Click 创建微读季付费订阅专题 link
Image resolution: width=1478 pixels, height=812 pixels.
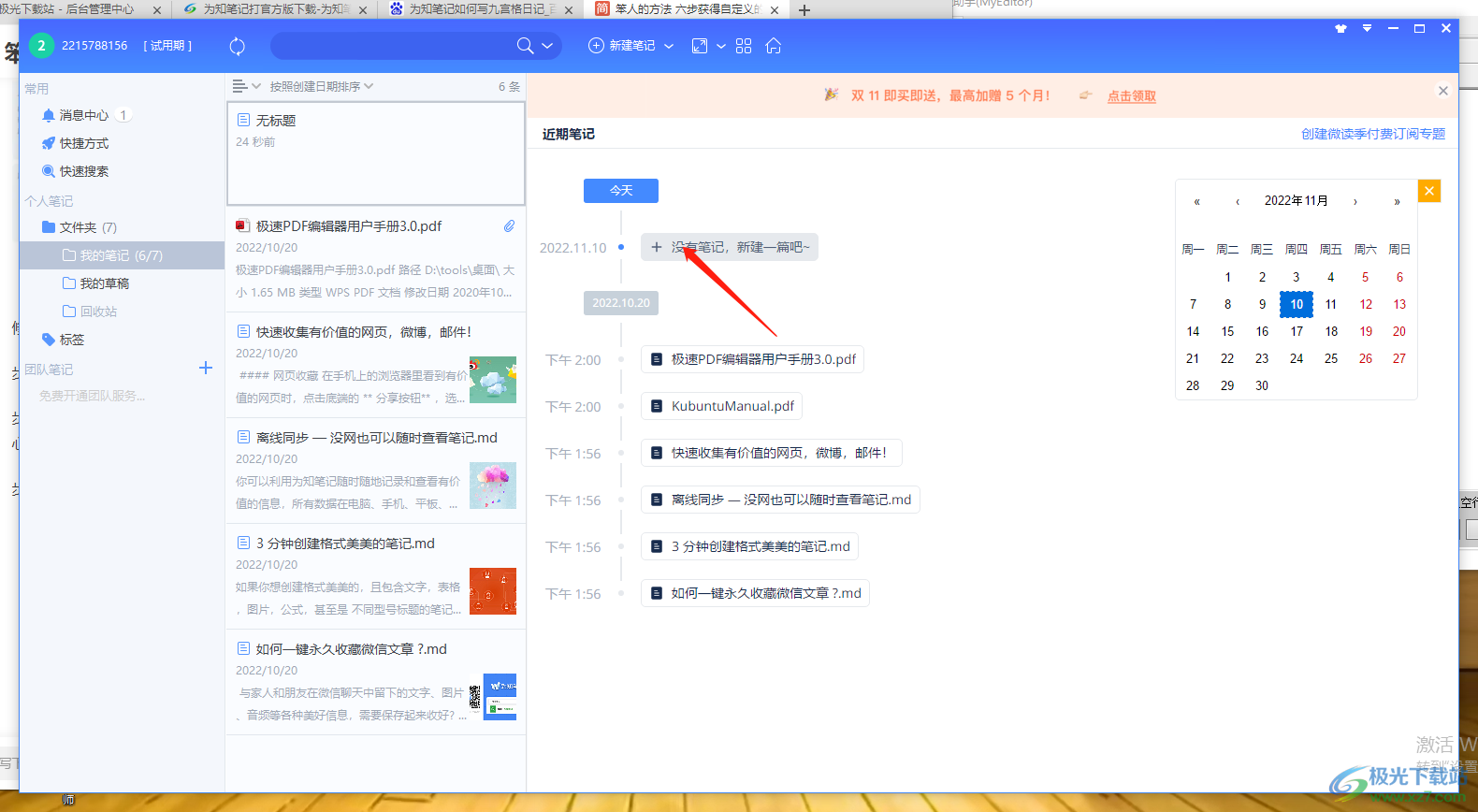1373,134
